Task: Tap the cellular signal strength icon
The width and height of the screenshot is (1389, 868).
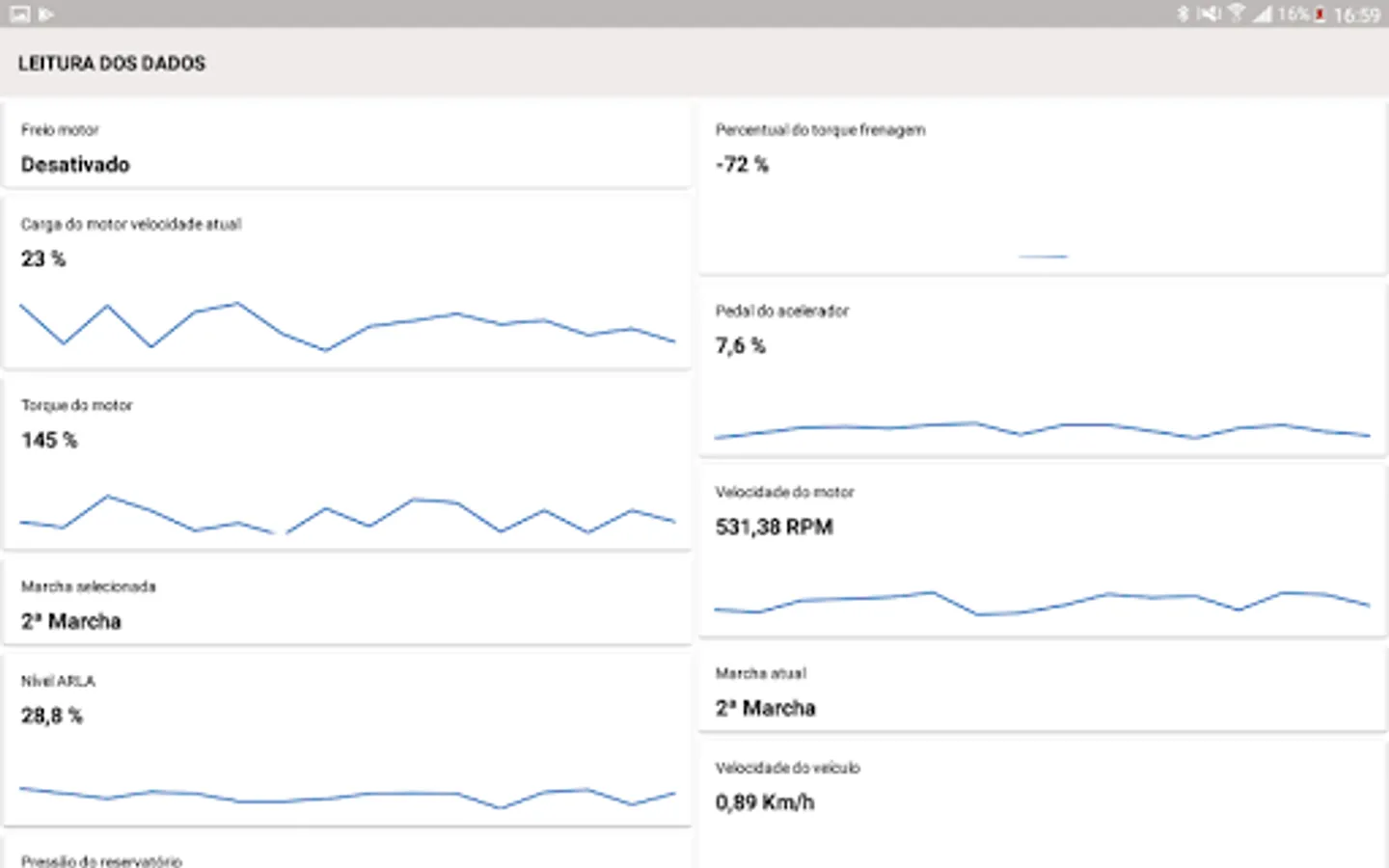Action: click(x=1263, y=14)
